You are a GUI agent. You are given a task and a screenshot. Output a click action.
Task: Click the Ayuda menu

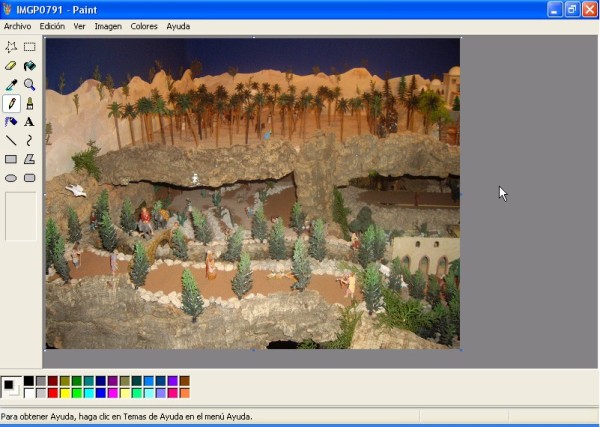[x=178, y=26]
